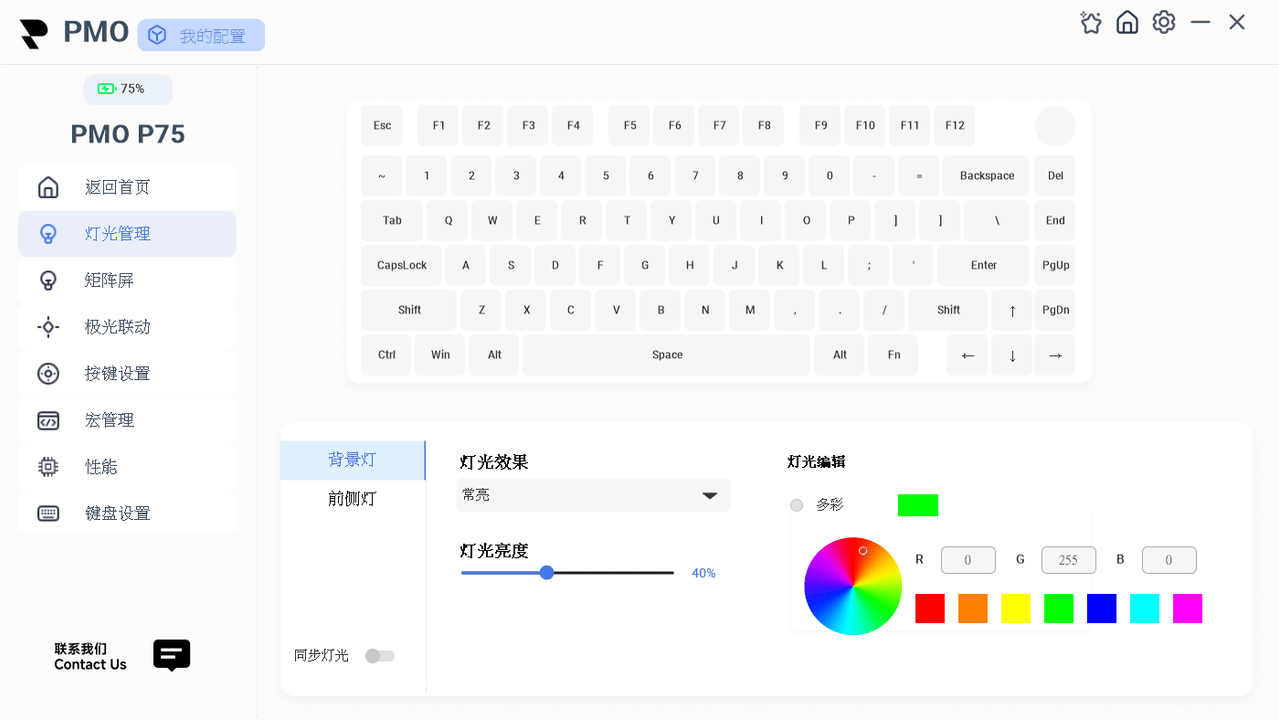The height and width of the screenshot is (720, 1279).
Task: Select the 多彩 radio button
Action: 796,505
